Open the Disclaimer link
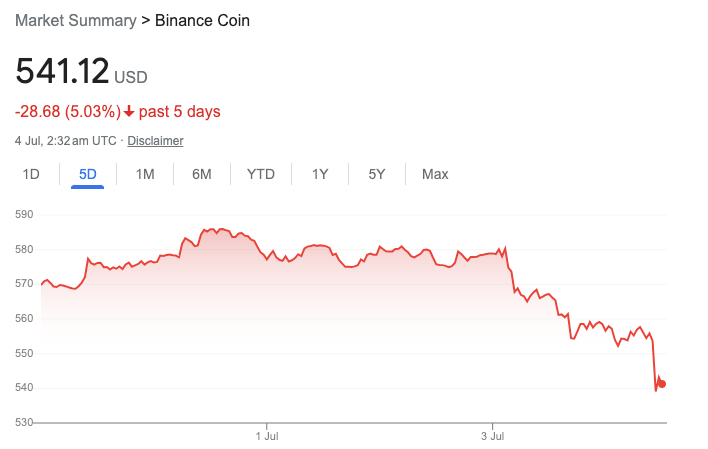 tap(155, 141)
